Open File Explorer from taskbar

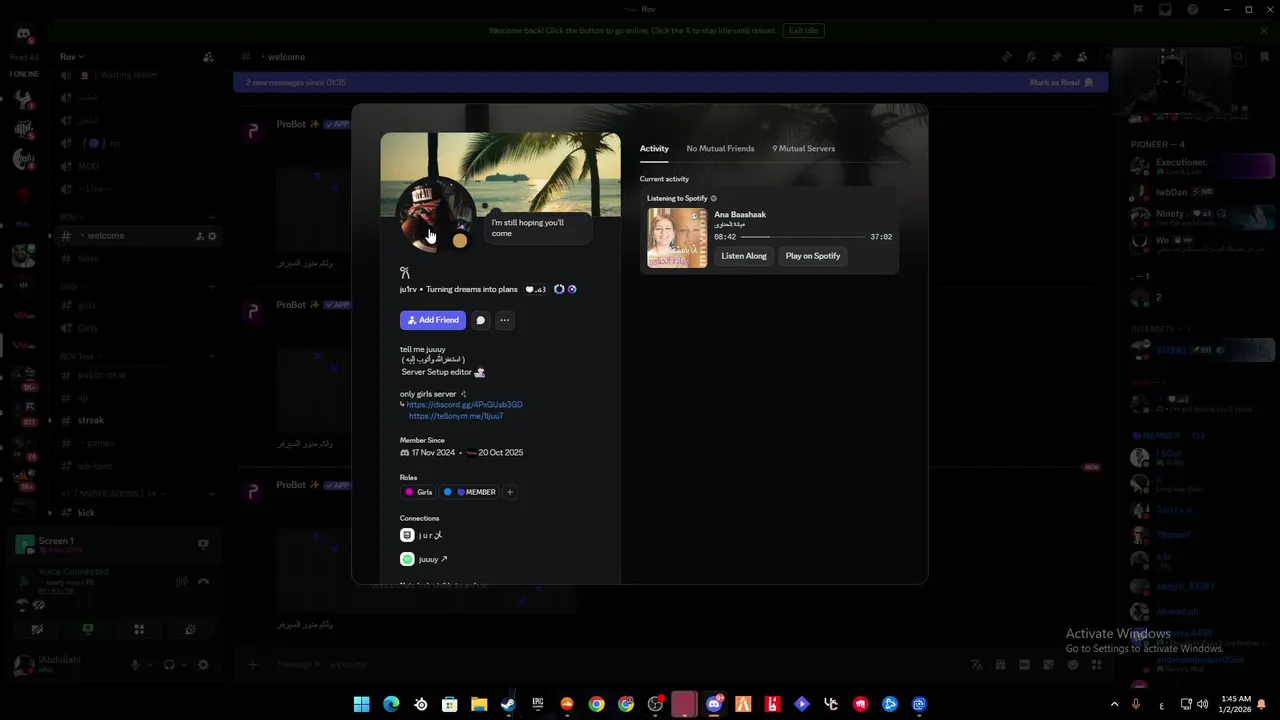coord(479,704)
